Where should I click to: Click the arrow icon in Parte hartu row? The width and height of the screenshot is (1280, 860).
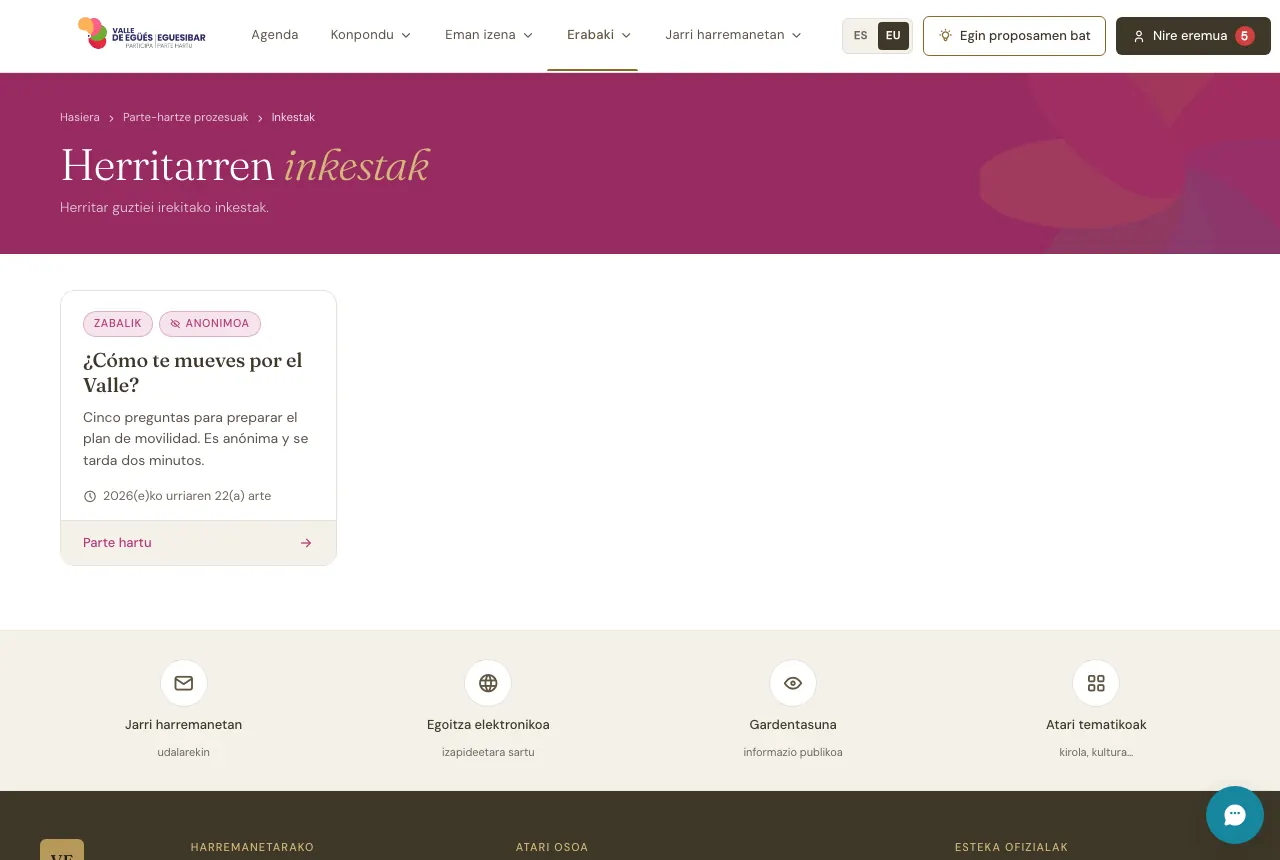coord(306,543)
